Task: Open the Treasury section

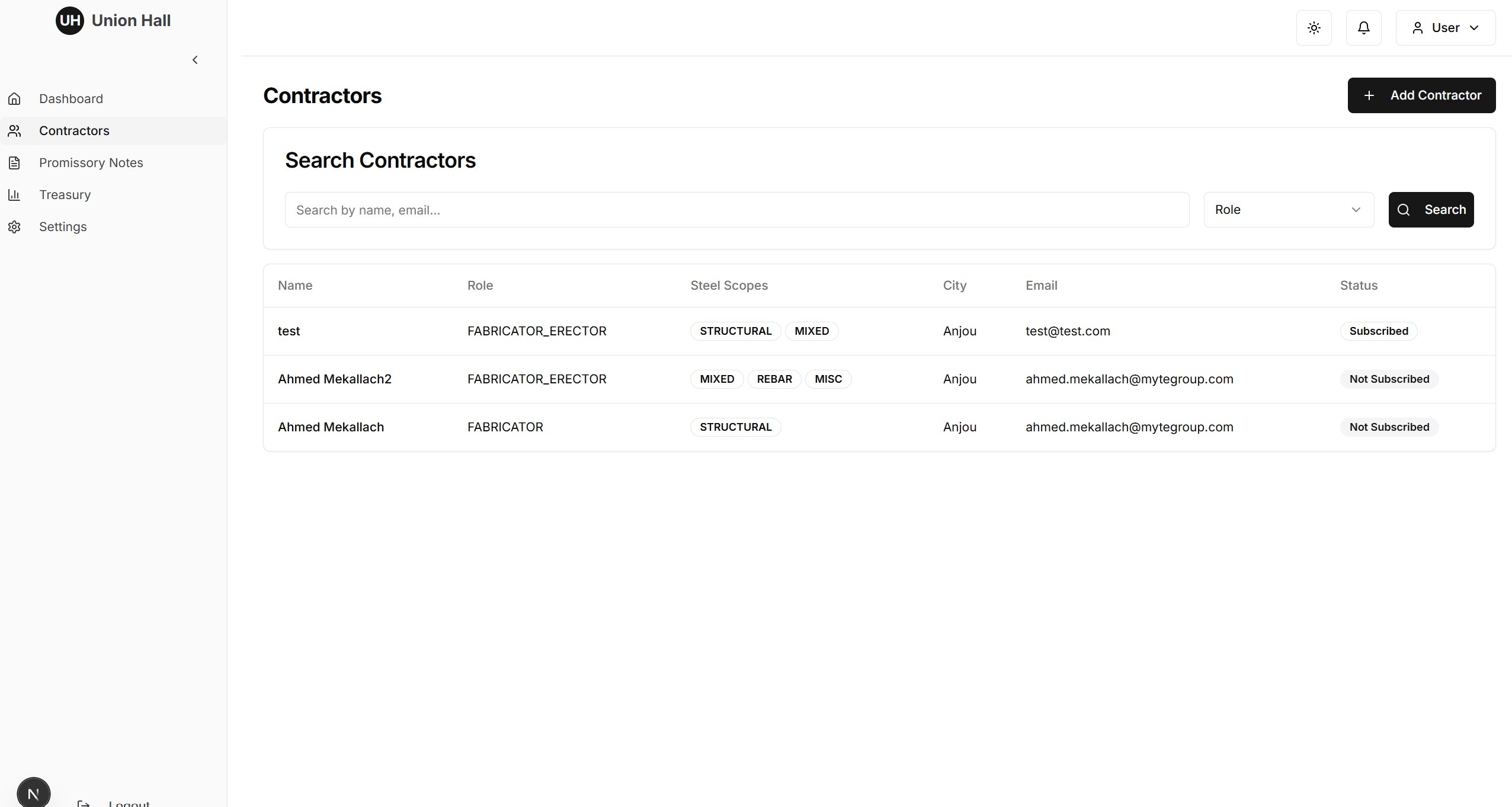Action: click(x=65, y=194)
